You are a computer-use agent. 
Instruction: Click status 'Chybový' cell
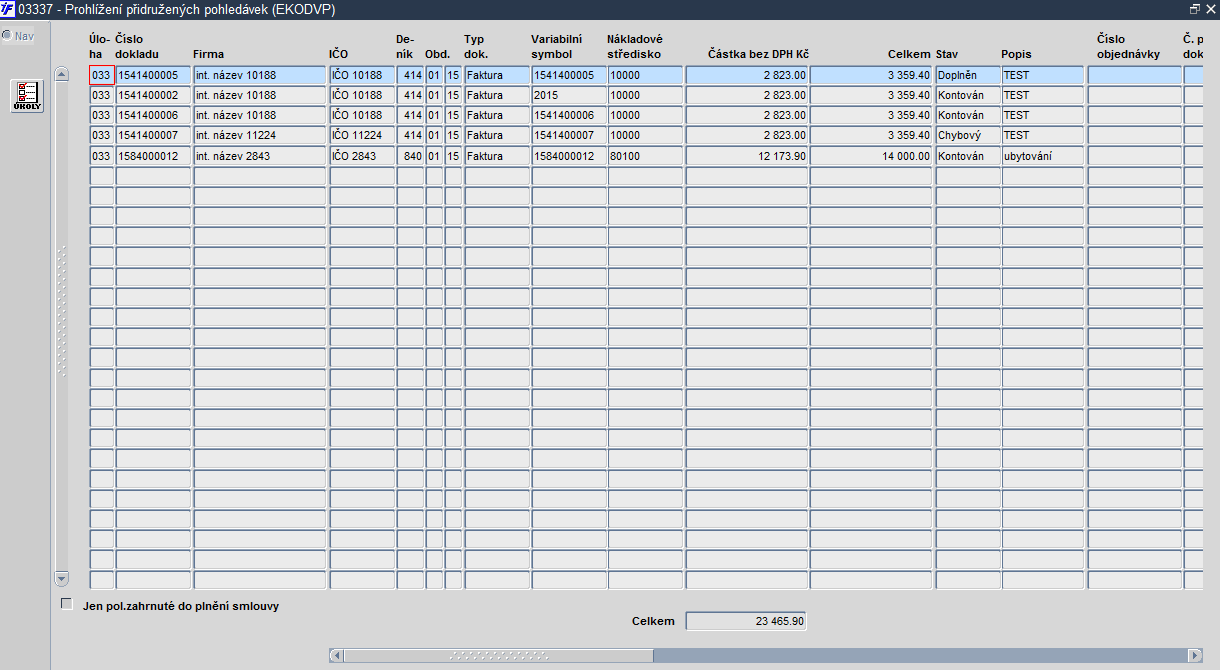pyautogui.click(x=968, y=135)
